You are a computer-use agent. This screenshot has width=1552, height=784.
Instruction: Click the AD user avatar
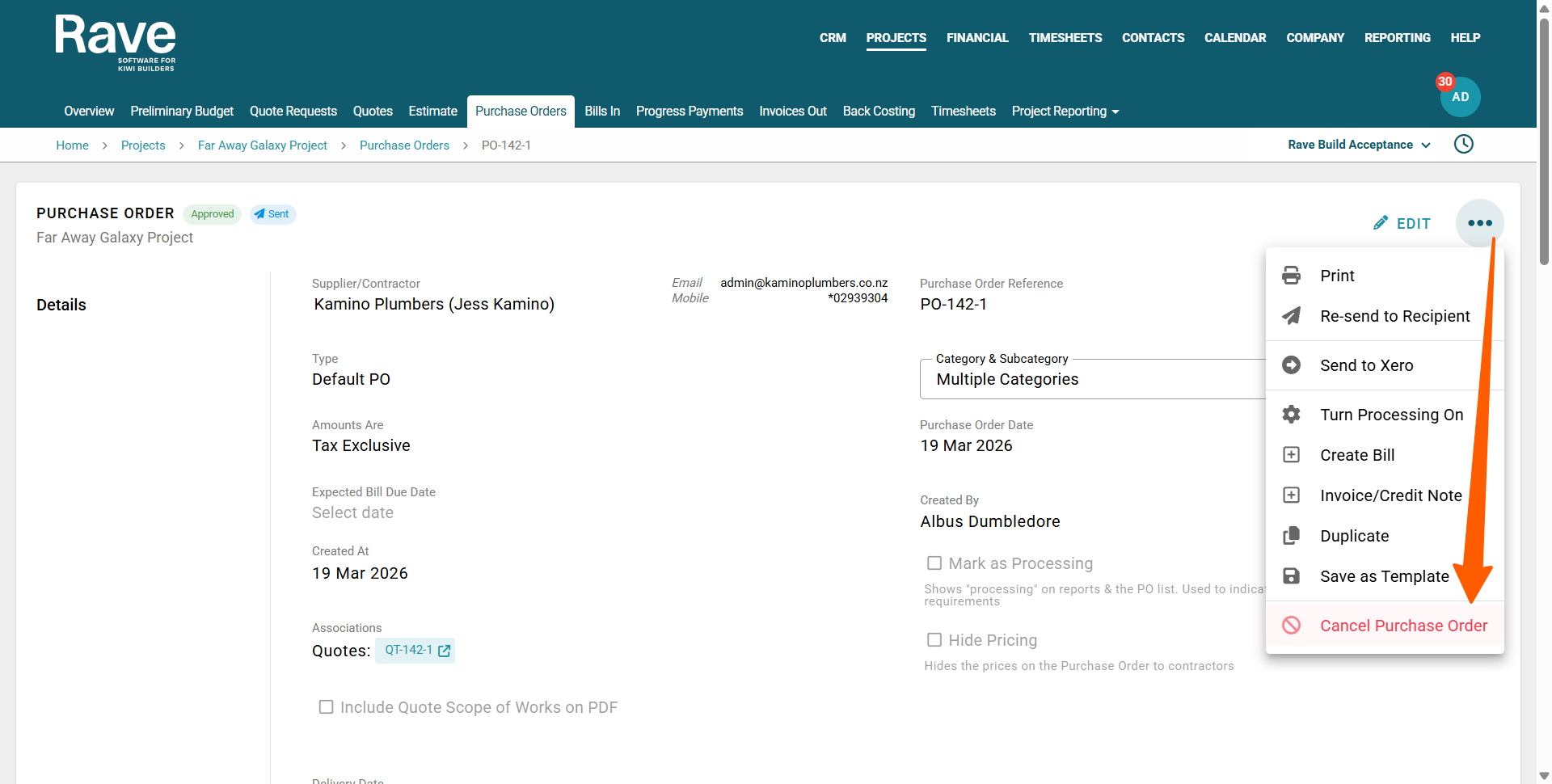pos(1460,97)
